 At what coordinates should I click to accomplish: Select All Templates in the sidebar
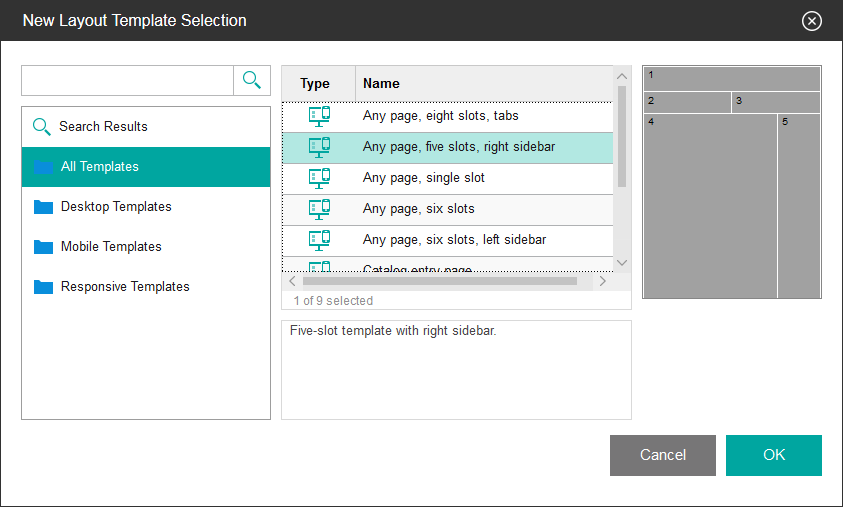click(x=100, y=167)
